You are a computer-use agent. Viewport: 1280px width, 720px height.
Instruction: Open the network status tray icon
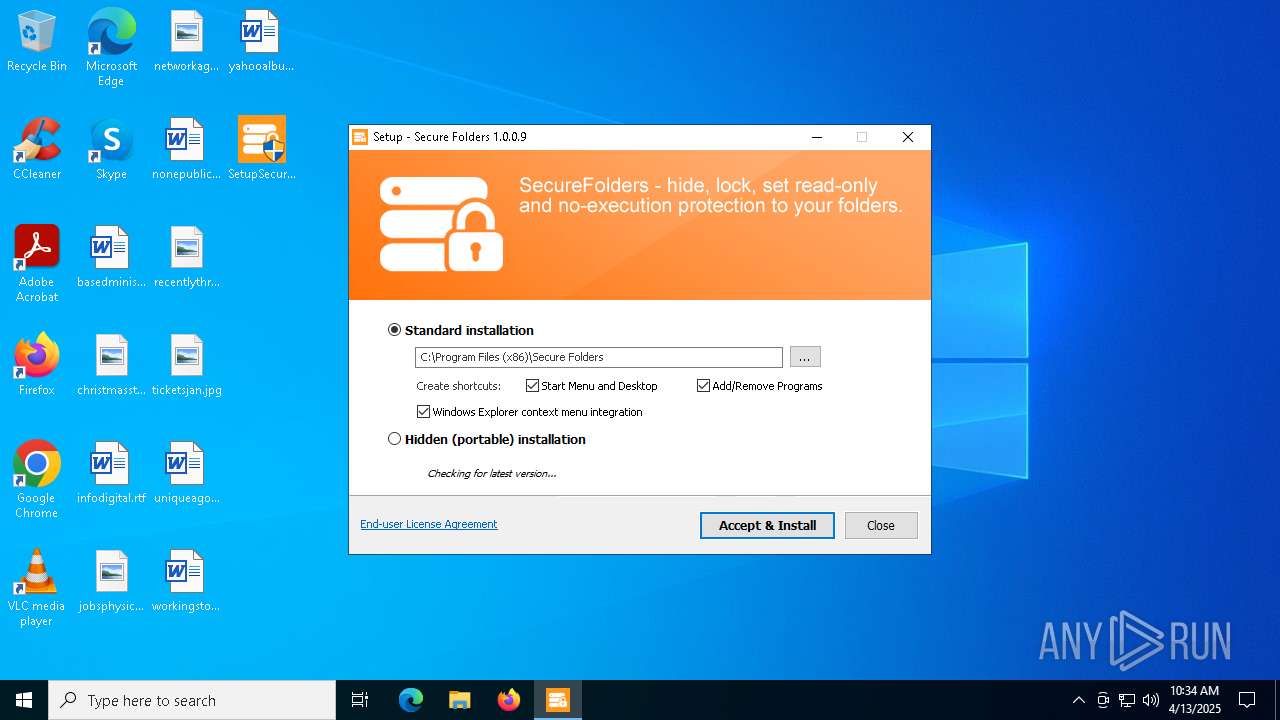point(1127,700)
